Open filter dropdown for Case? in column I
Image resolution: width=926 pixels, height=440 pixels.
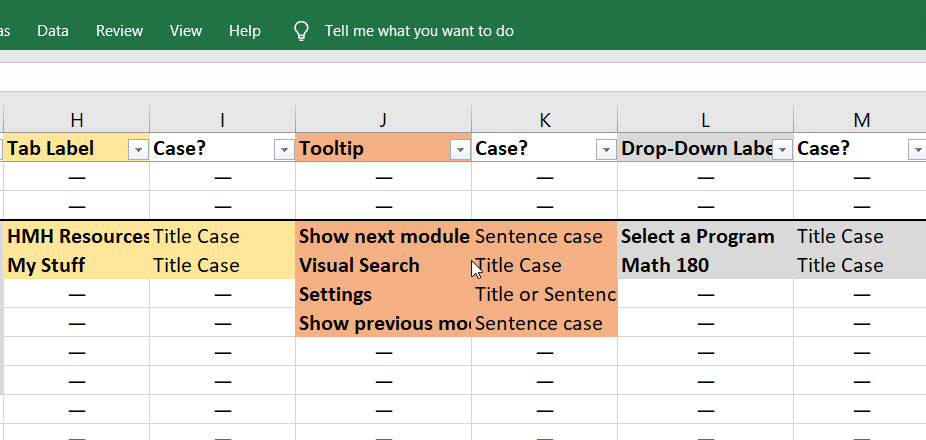tap(283, 149)
